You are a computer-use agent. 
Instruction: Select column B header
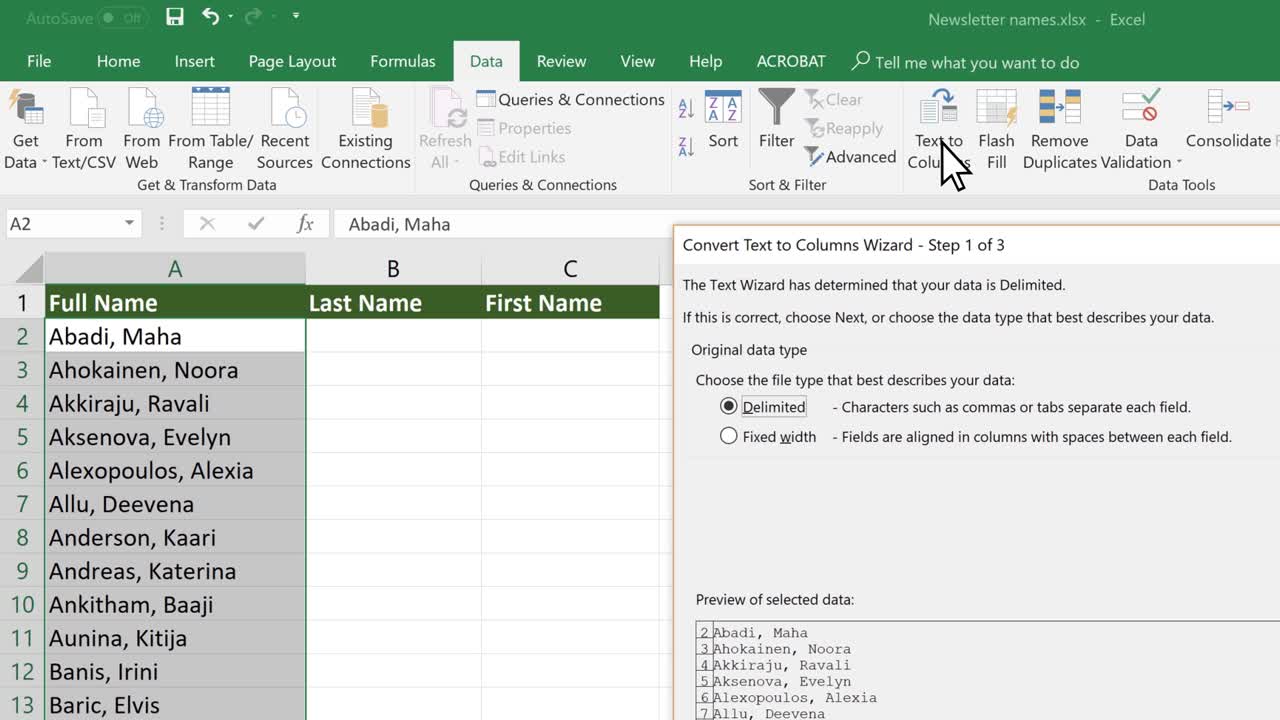click(393, 268)
